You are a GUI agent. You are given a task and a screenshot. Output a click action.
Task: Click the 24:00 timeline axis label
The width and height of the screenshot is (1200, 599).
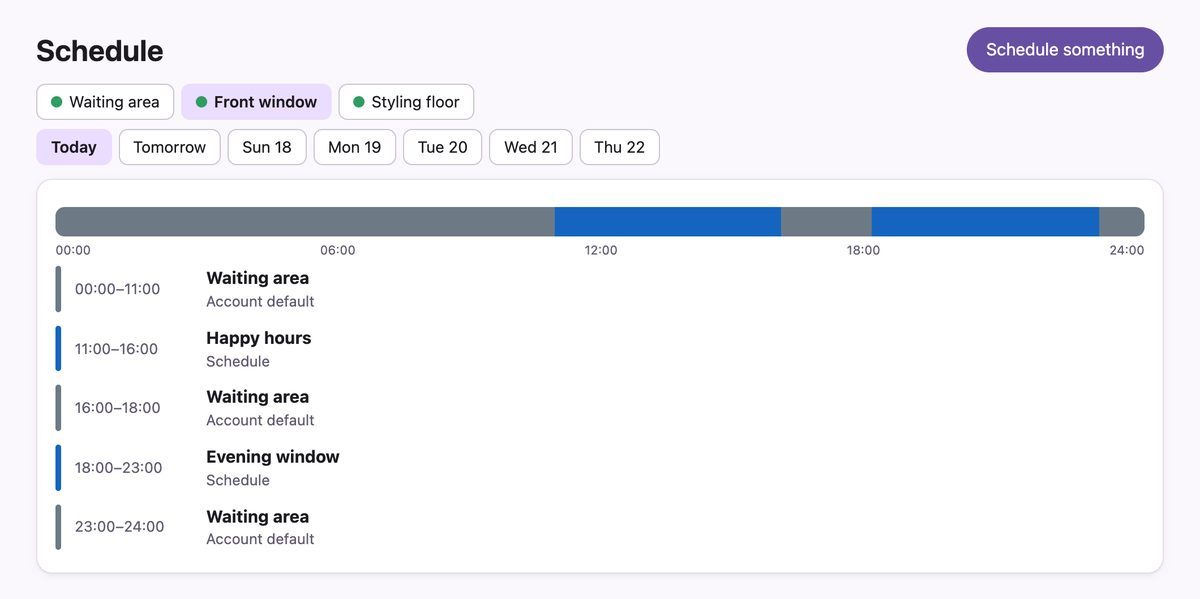[1127, 250]
